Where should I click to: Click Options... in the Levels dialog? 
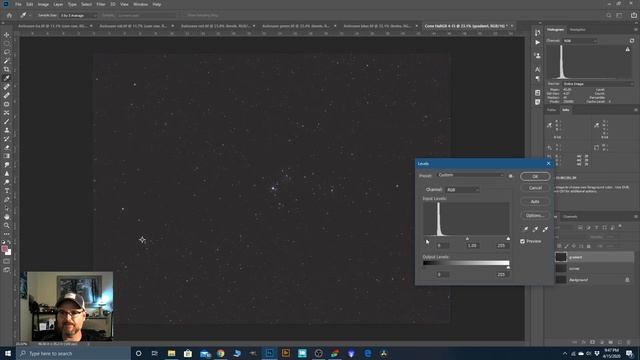pyautogui.click(x=535, y=215)
